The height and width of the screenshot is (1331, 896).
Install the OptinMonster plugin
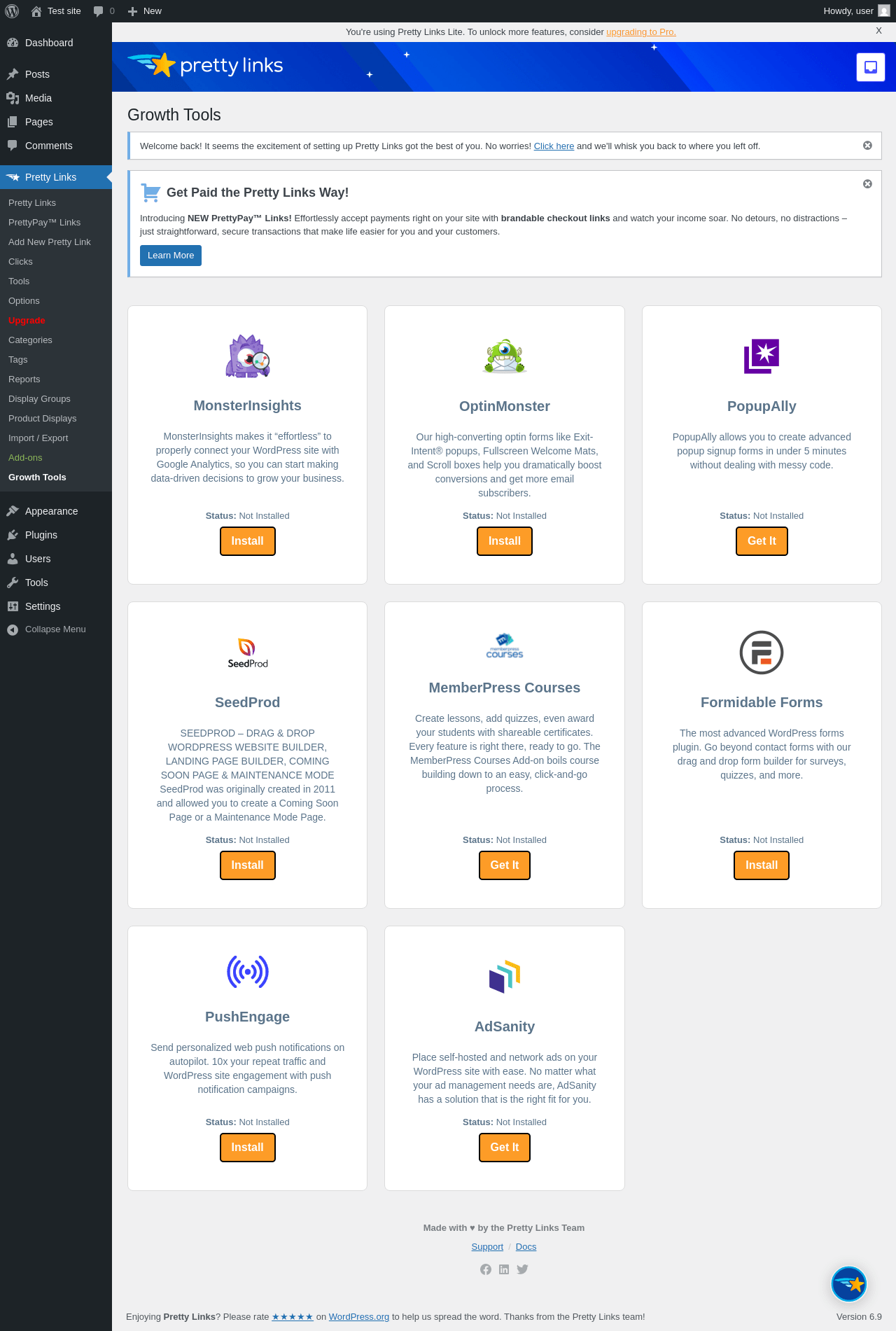[505, 541]
